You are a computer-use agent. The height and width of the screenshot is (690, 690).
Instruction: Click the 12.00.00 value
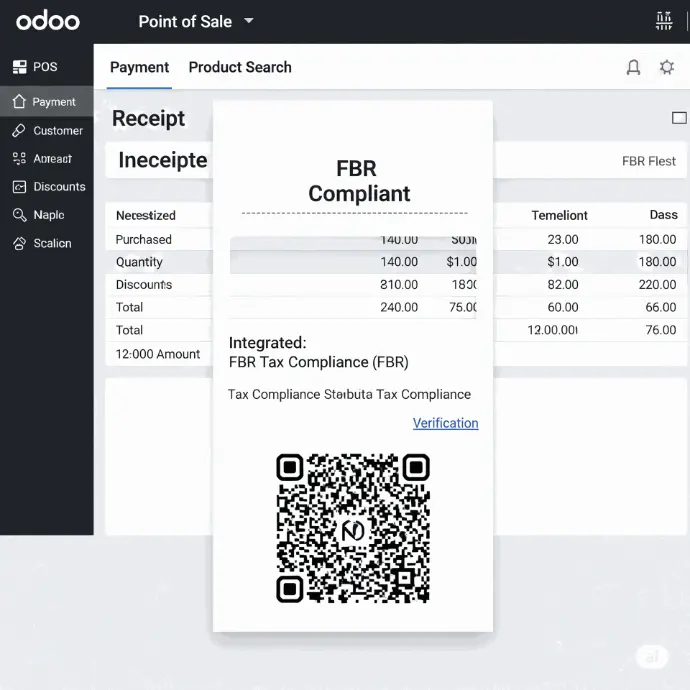[x=552, y=330]
